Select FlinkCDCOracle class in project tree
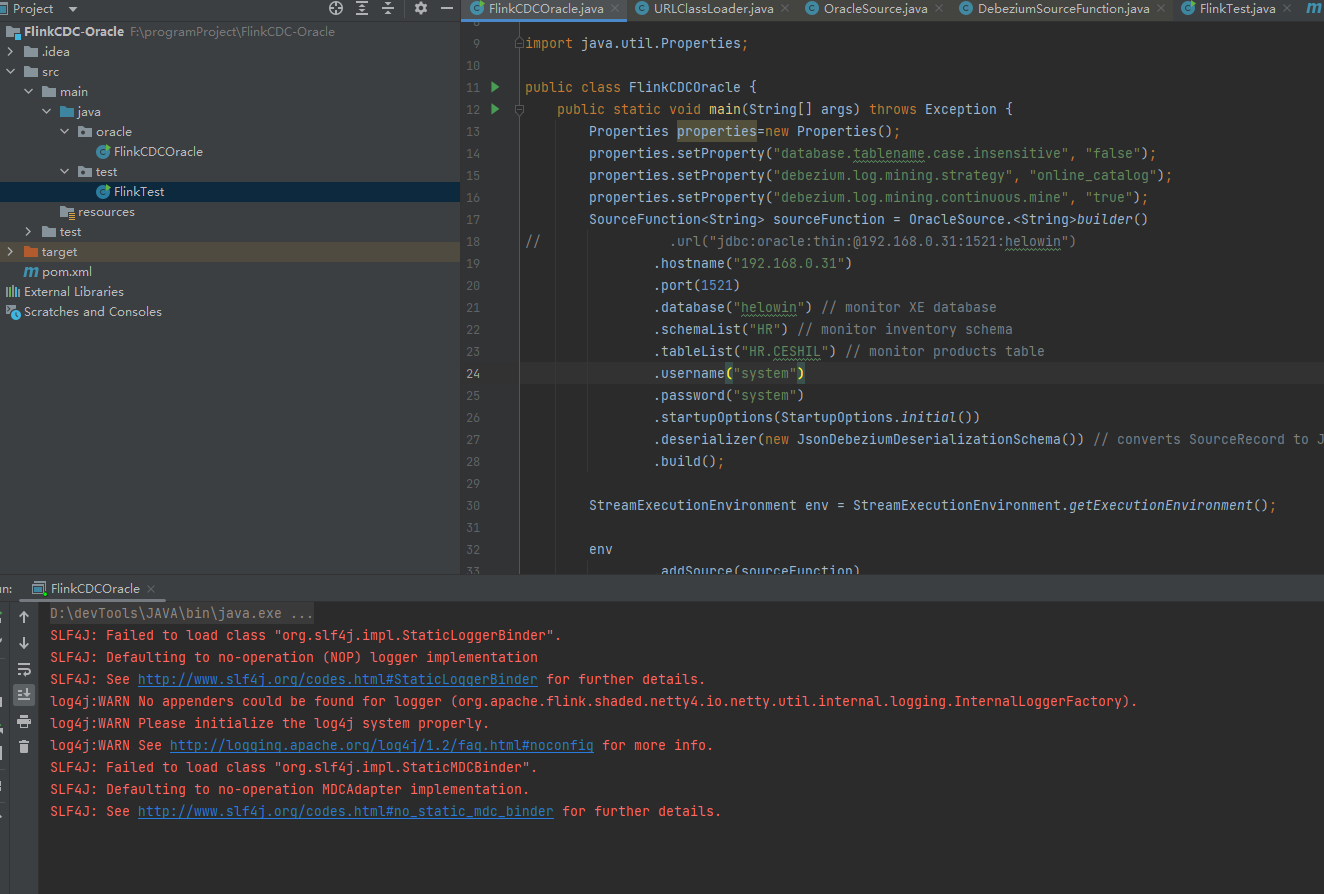 click(158, 152)
